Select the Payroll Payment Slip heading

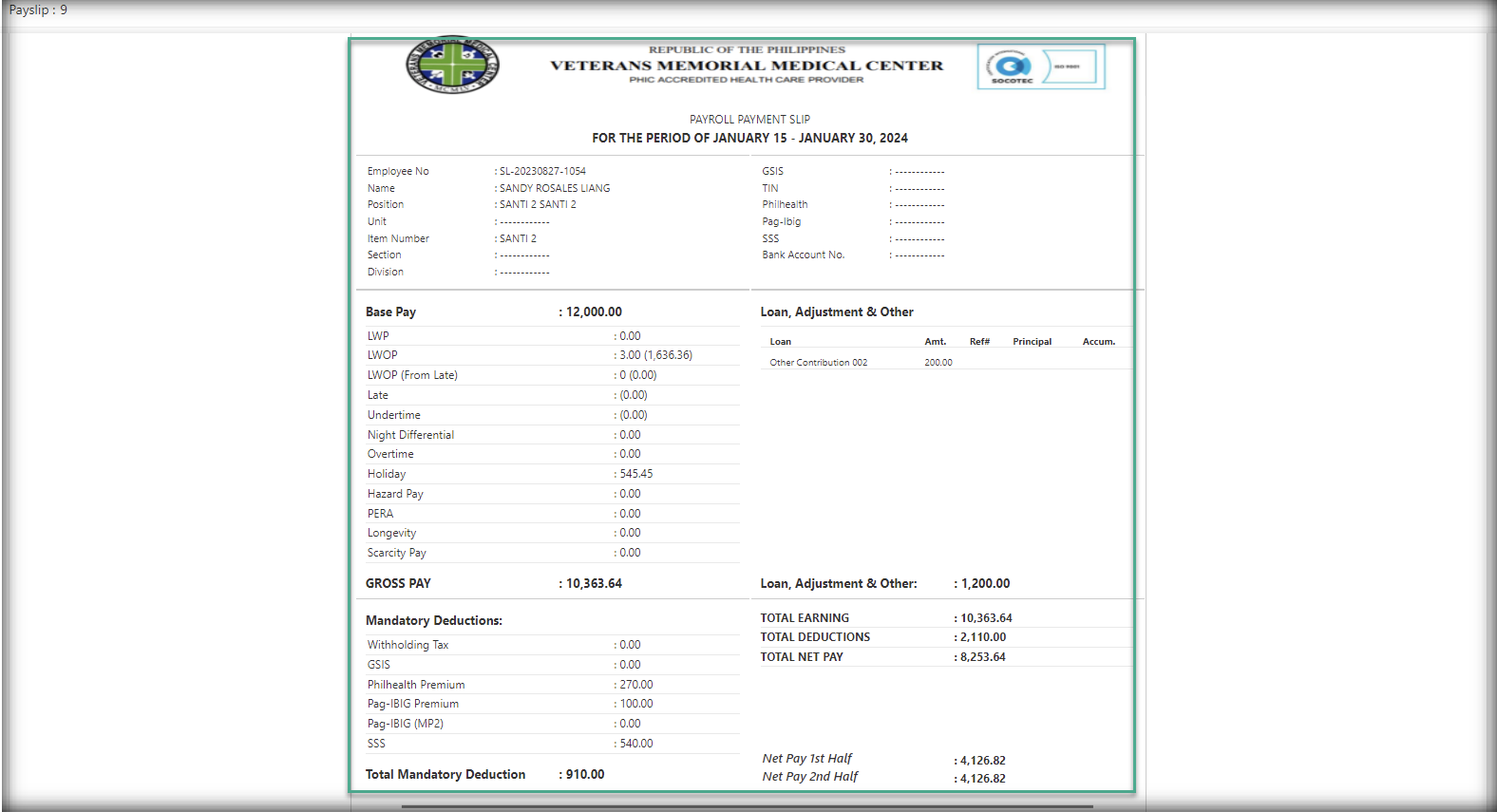tap(749, 120)
